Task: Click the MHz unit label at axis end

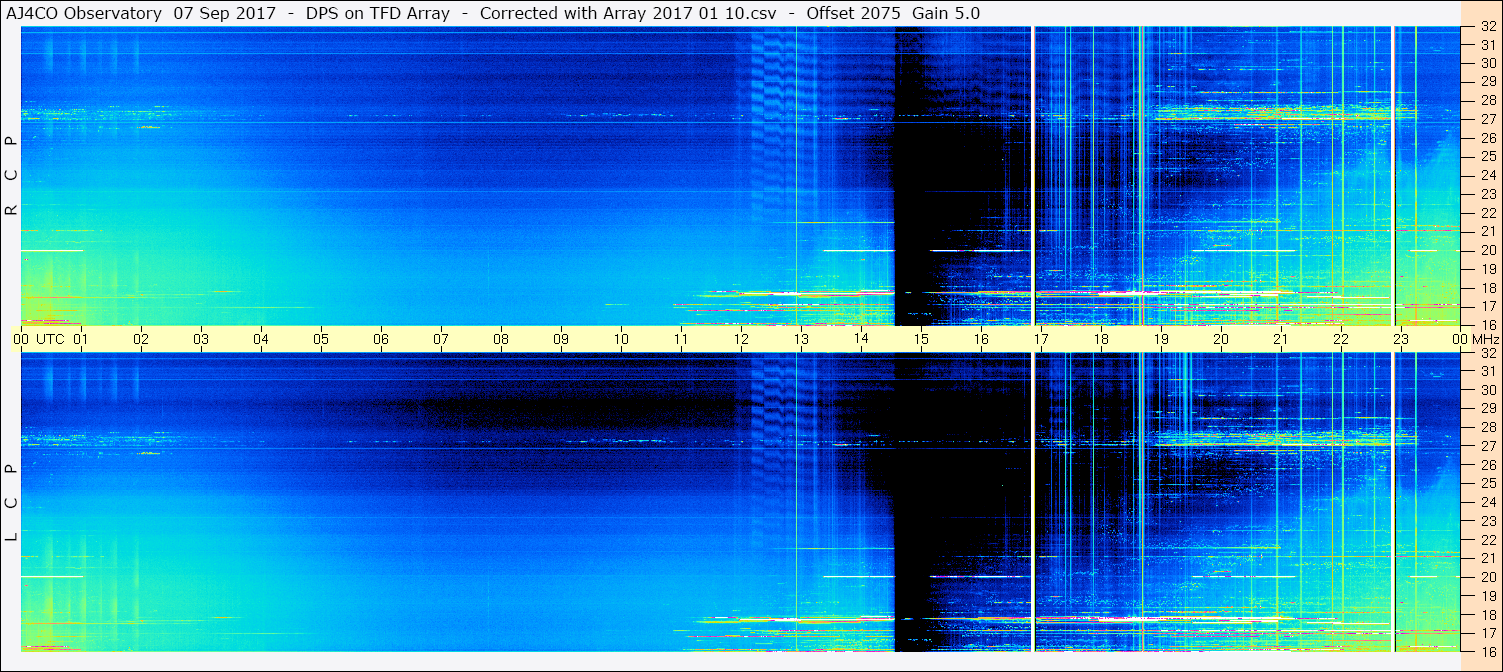Action: point(1485,339)
